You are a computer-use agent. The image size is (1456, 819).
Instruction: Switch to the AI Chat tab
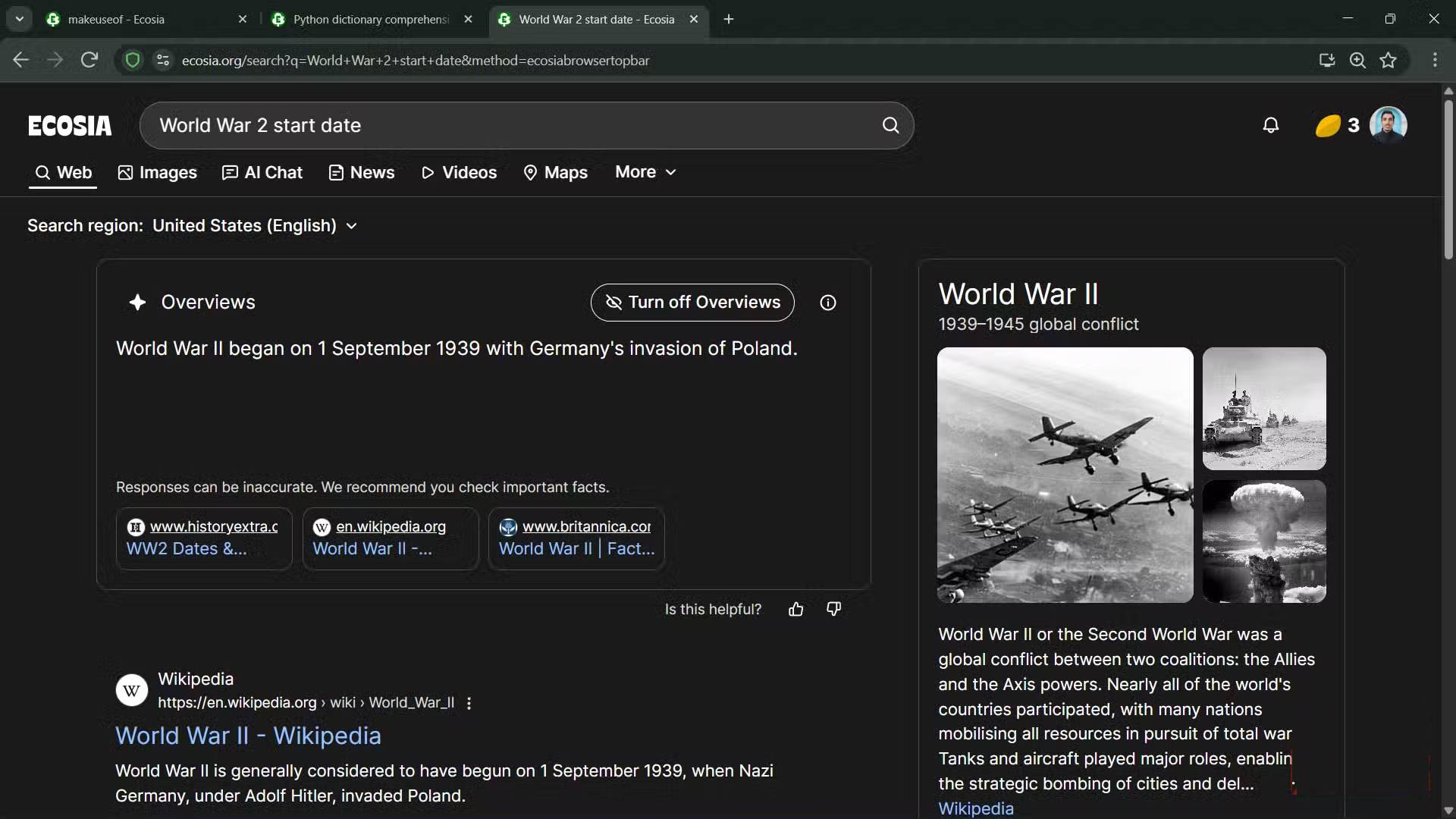(262, 173)
